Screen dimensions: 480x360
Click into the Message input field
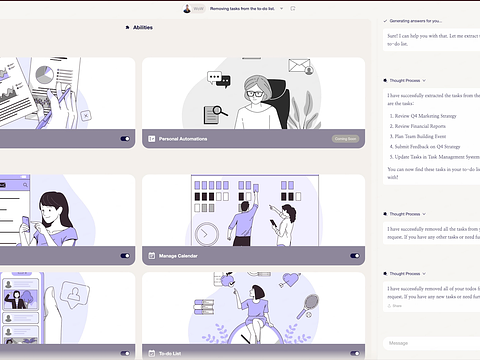tap(432, 343)
